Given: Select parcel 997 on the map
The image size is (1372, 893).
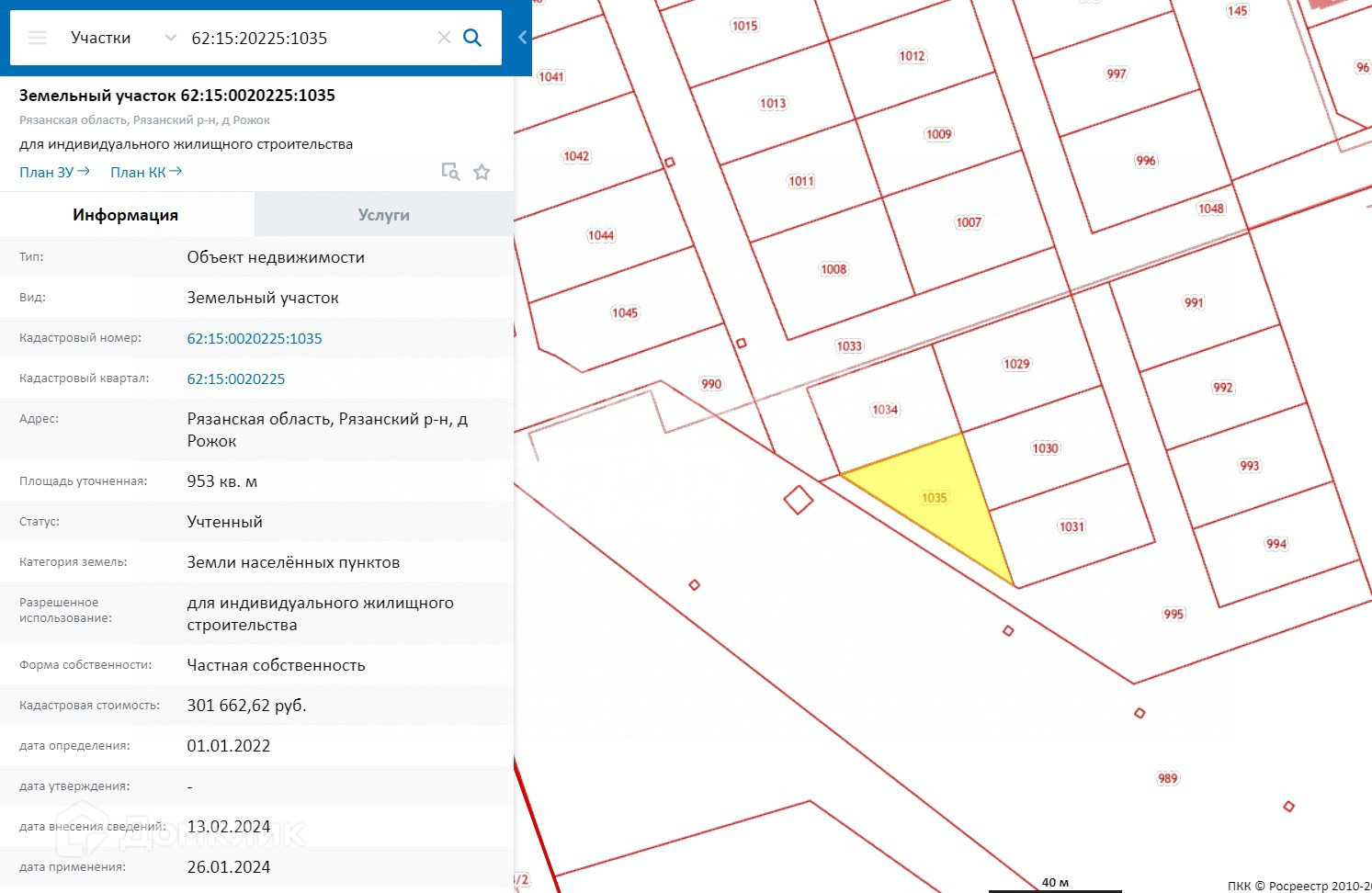Looking at the screenshot, I should [1117, 73].
